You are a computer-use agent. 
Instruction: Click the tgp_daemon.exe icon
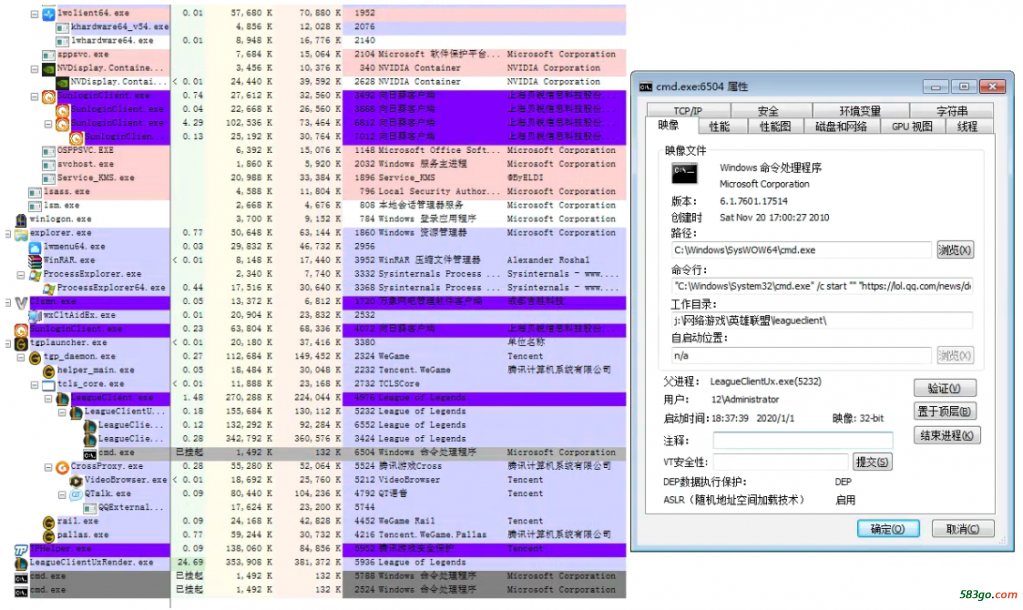point(35,358)
